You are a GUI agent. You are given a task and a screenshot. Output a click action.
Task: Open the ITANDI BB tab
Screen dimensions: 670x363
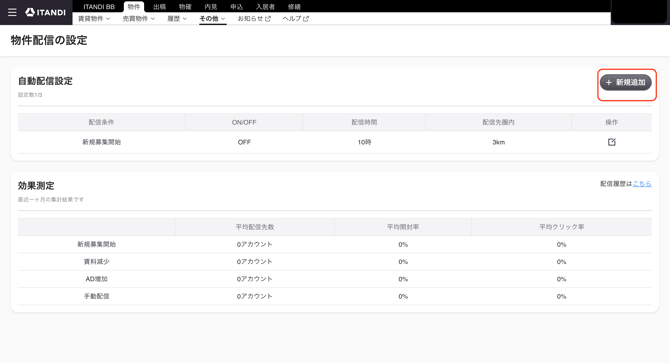point(99,6)
